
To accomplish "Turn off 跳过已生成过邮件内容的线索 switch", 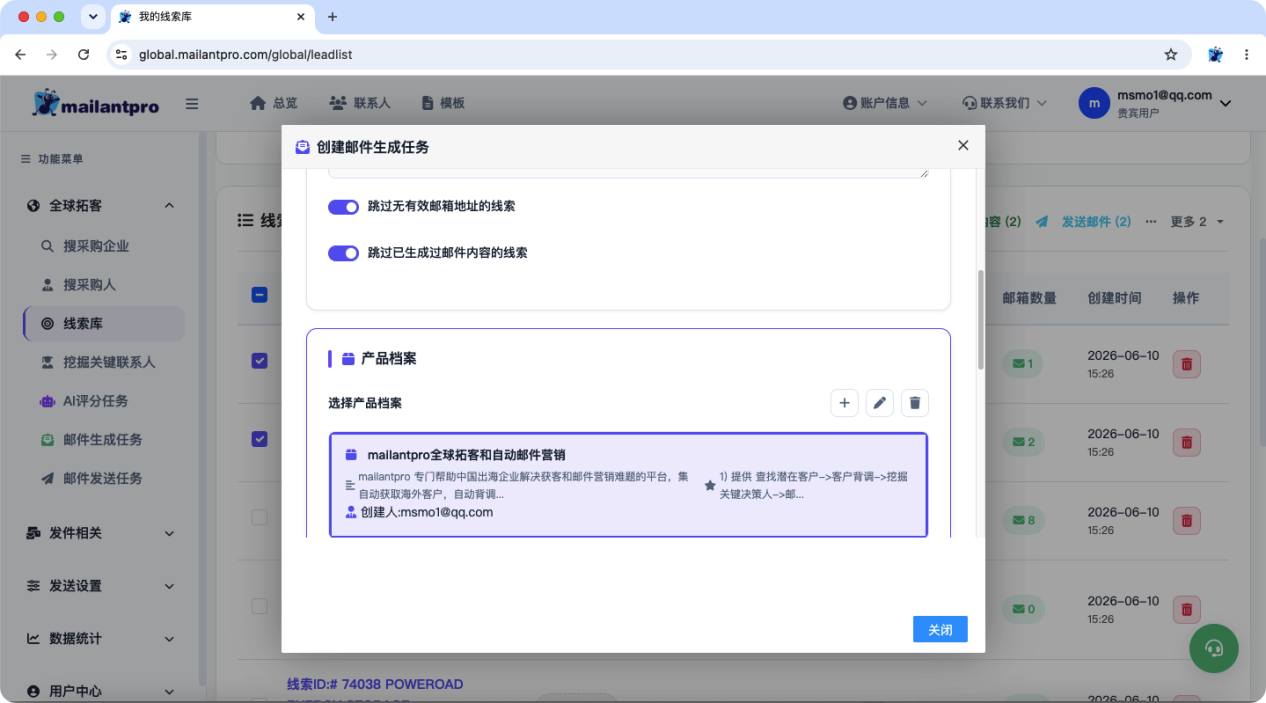I will pyautogui.click(x=343, y=253).
